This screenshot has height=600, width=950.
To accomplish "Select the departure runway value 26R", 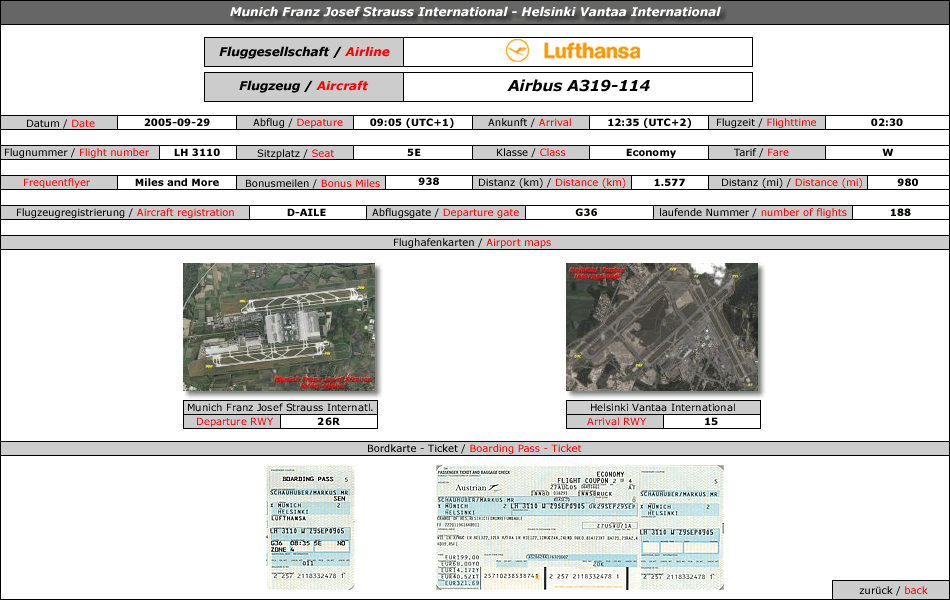I will tap(329, 421).
